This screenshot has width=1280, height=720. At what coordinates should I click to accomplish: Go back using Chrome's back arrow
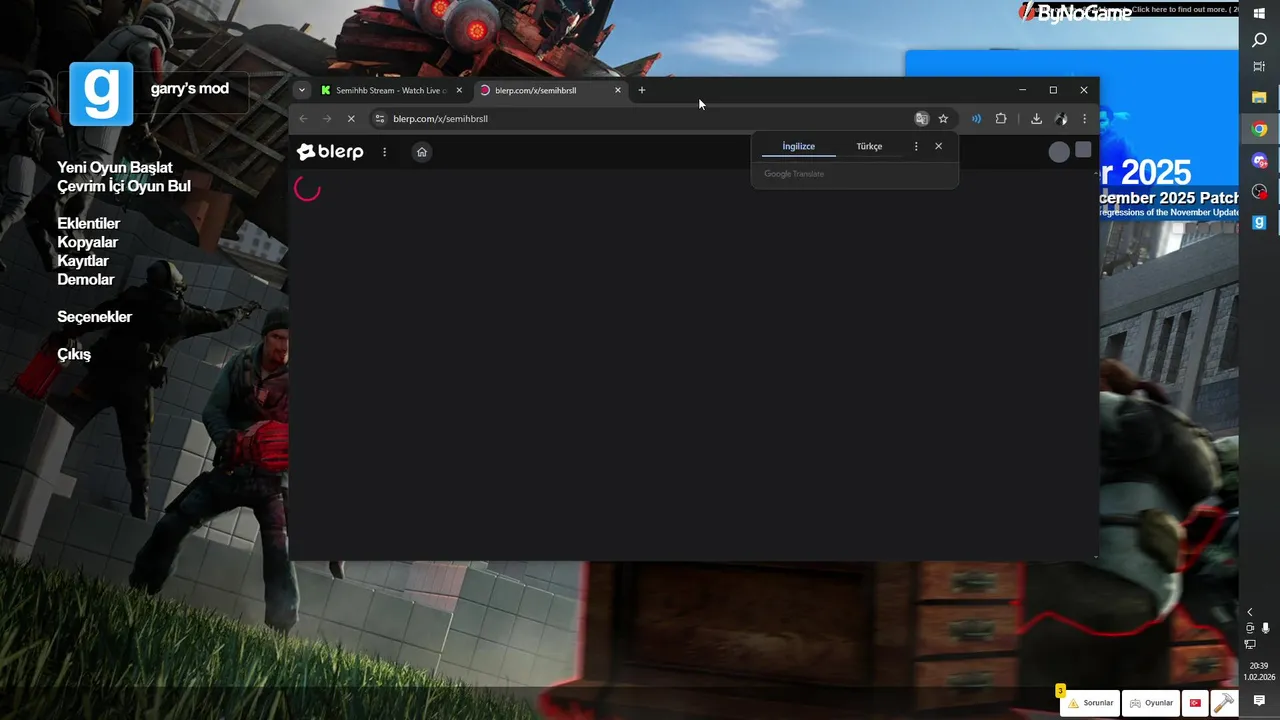click(x=303, y=119)
